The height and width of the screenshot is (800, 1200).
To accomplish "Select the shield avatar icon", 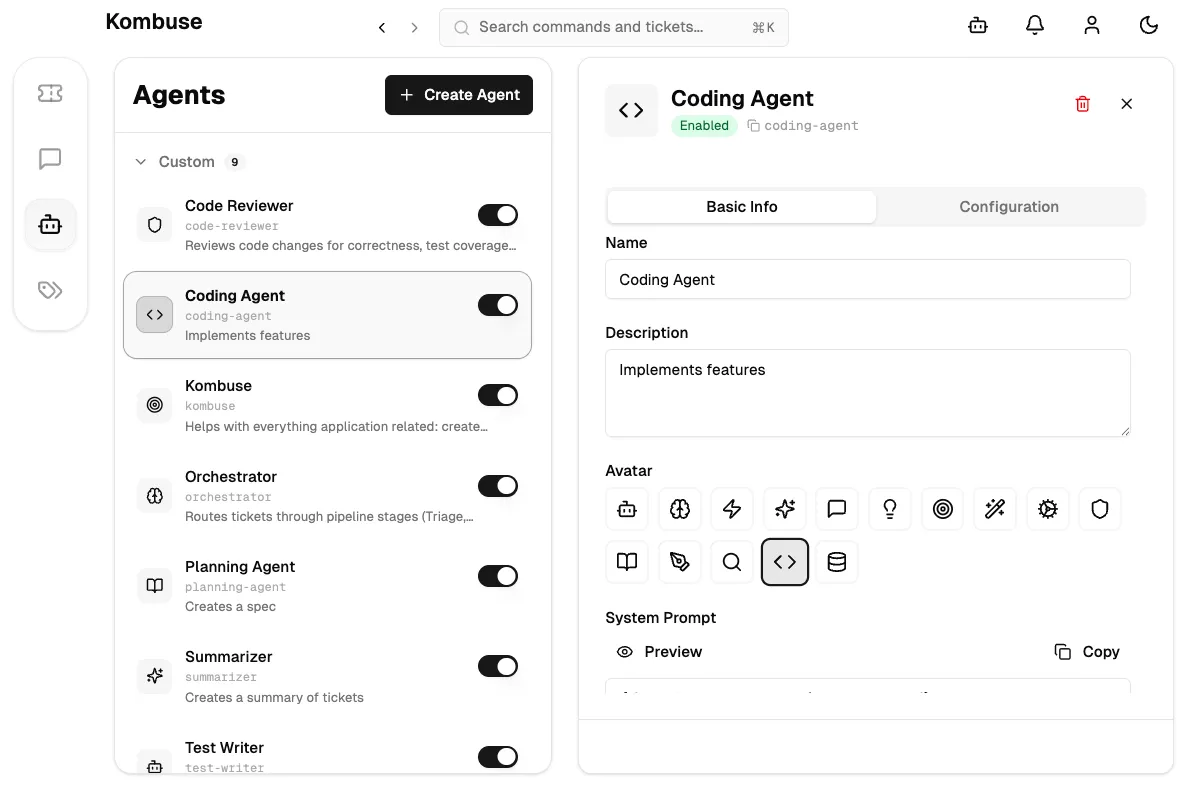I will 1100,509.
